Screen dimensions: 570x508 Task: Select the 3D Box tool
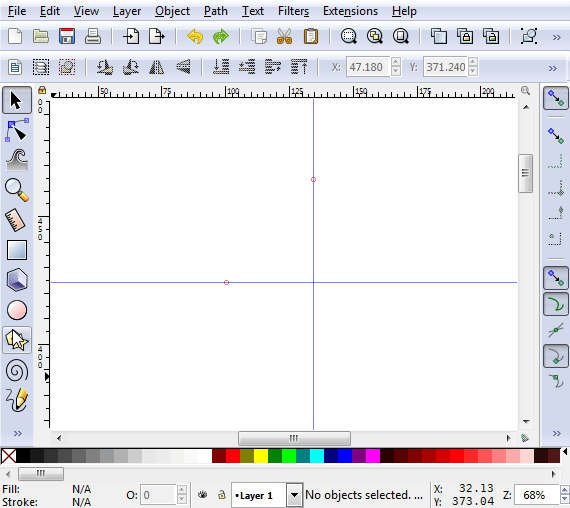[17, 280]
